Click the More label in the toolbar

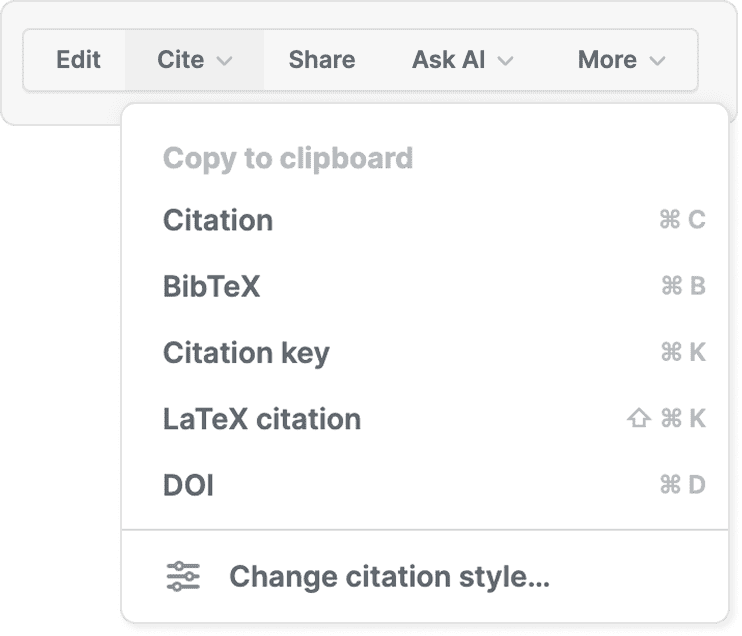coord(607,60)
